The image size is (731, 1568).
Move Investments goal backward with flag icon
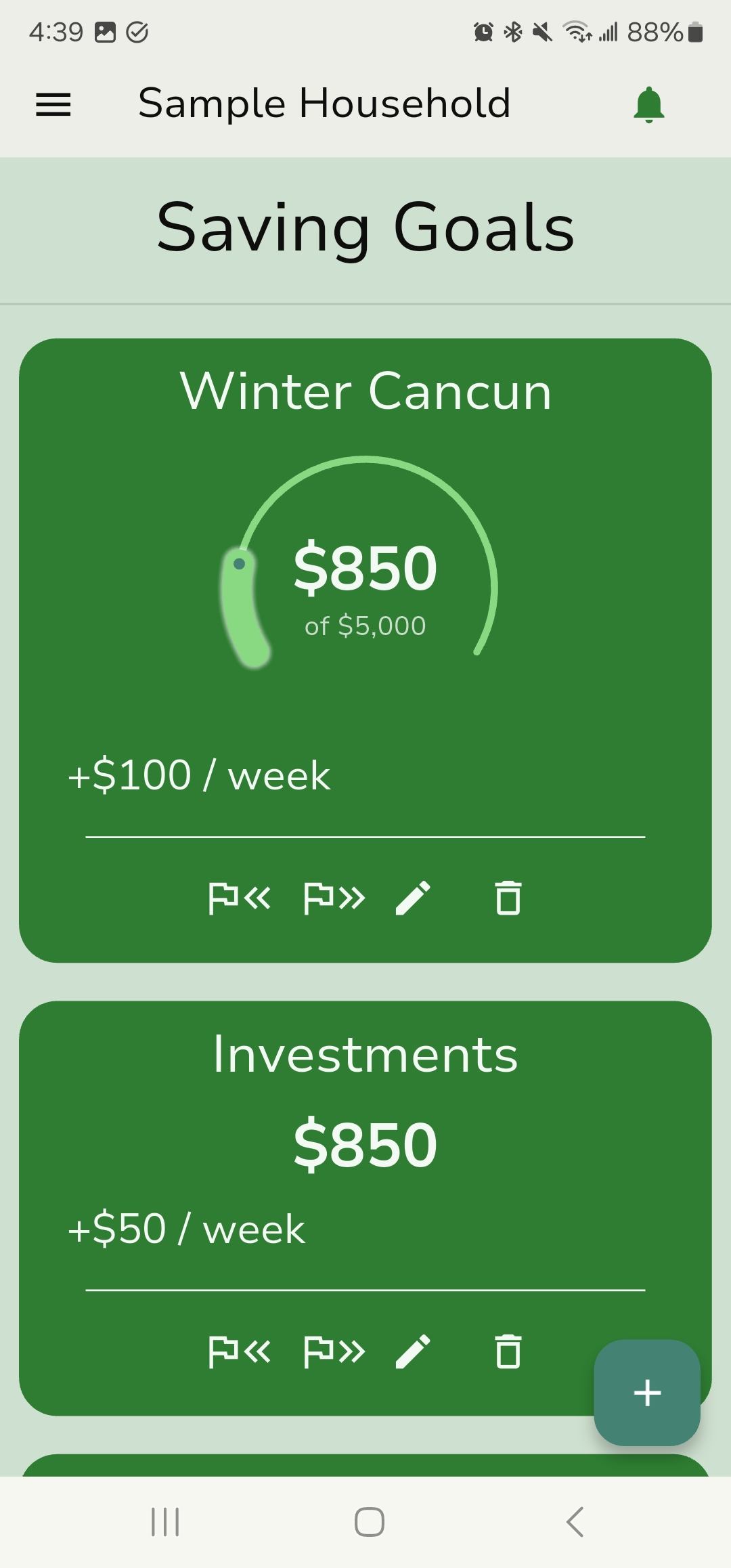click(x=239, y=1352)
